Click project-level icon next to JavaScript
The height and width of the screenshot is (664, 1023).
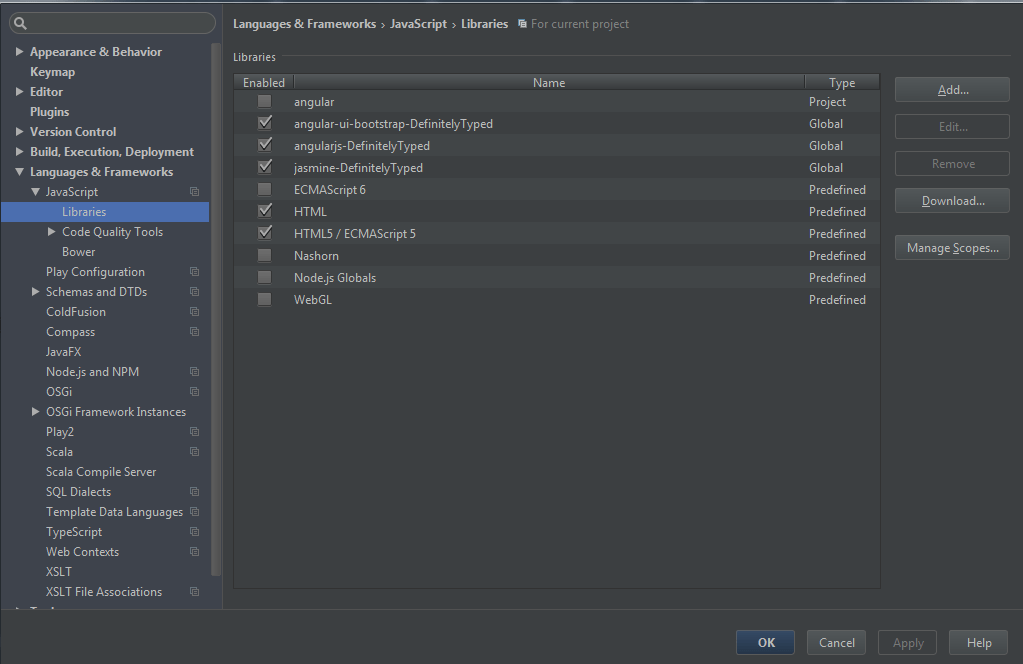pos(194,192)
